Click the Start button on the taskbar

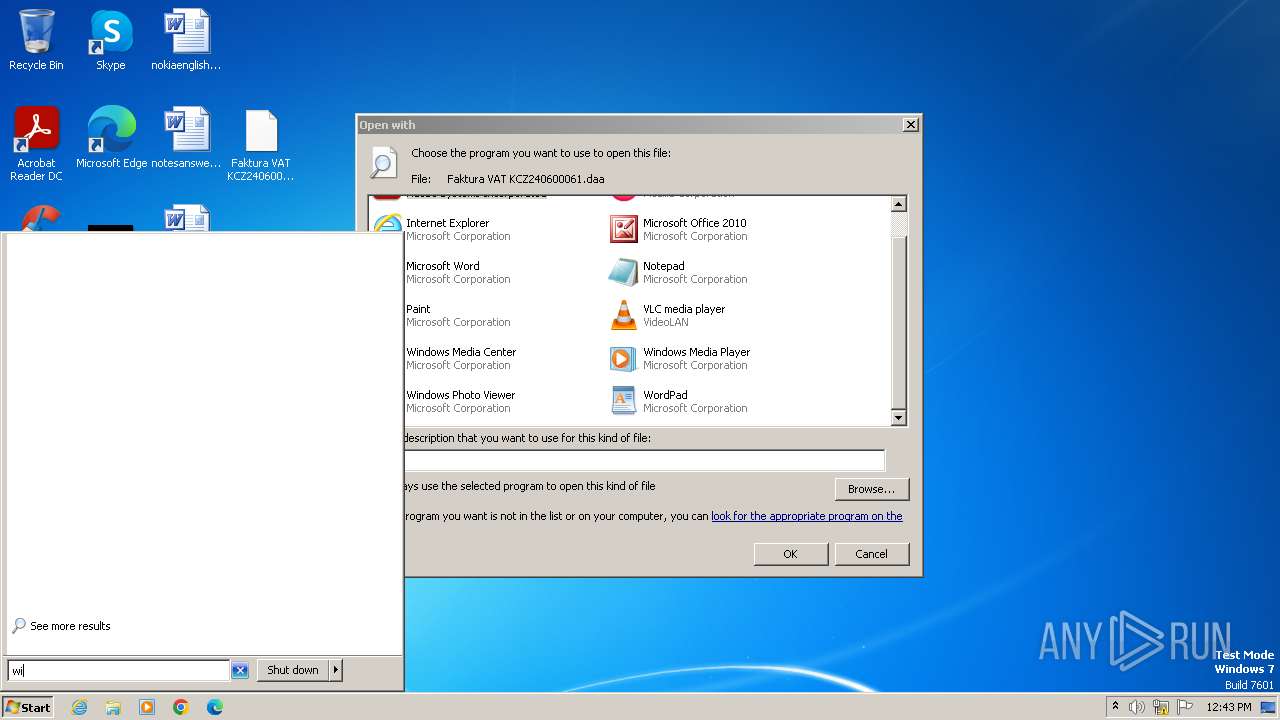tap(28, 707)
